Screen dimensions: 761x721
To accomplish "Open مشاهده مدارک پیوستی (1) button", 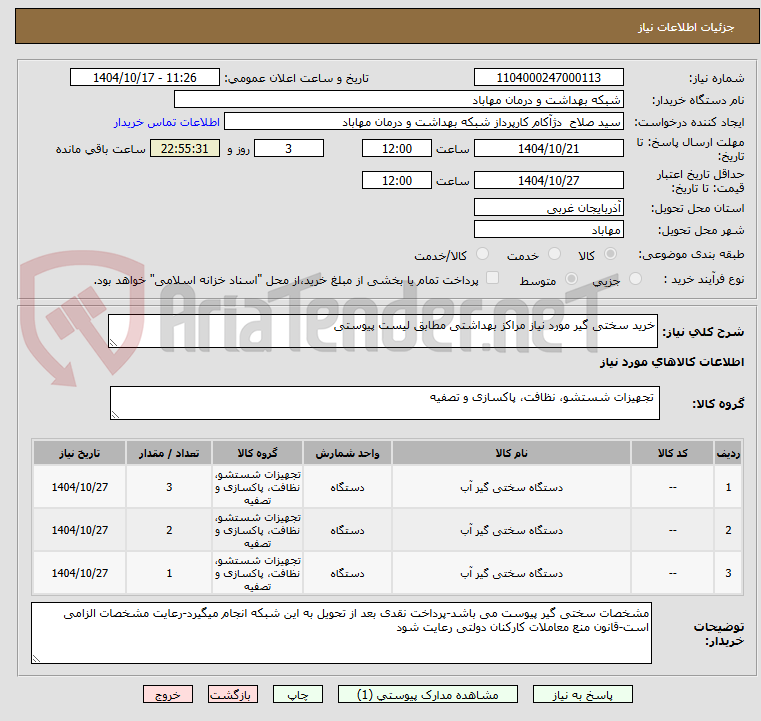I will tap(428, 694).
